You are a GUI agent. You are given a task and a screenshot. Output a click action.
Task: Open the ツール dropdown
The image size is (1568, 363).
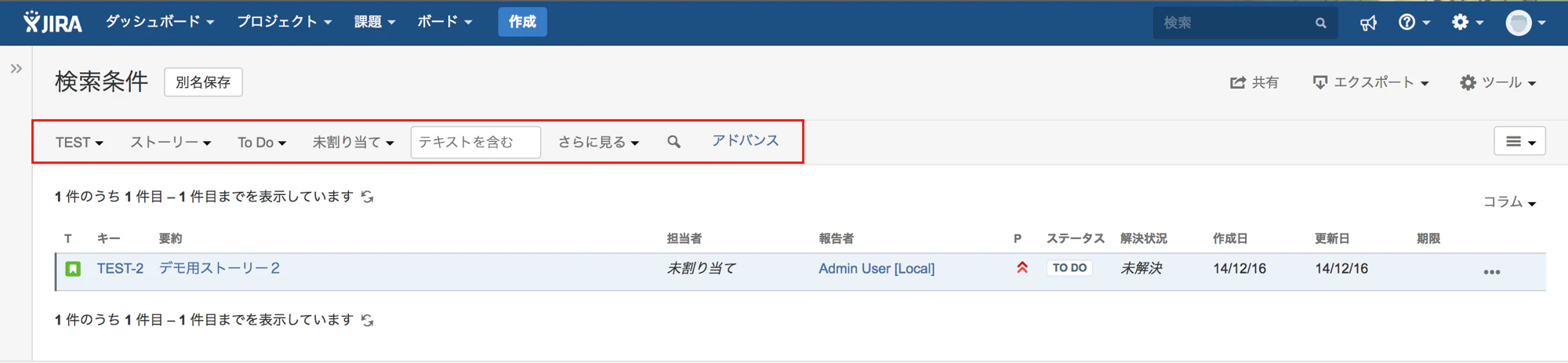(x=1497, y=82)
